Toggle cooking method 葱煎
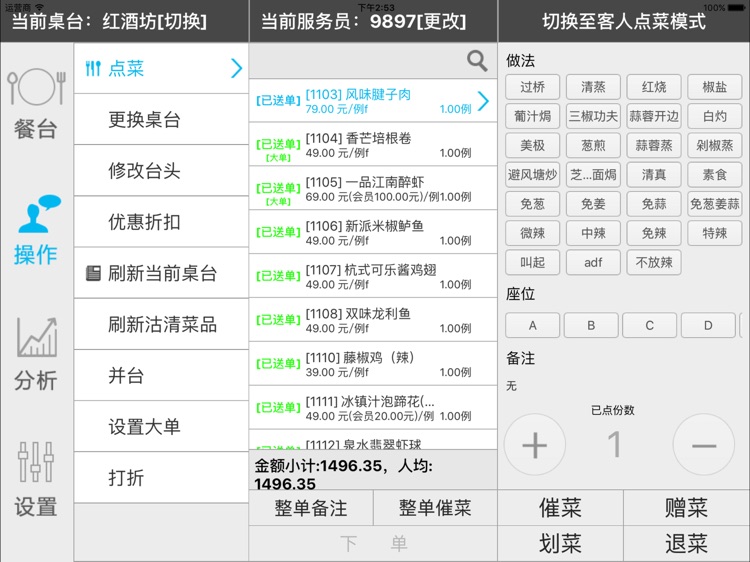This screenshot has width=750, height=562. click(593, 145)
